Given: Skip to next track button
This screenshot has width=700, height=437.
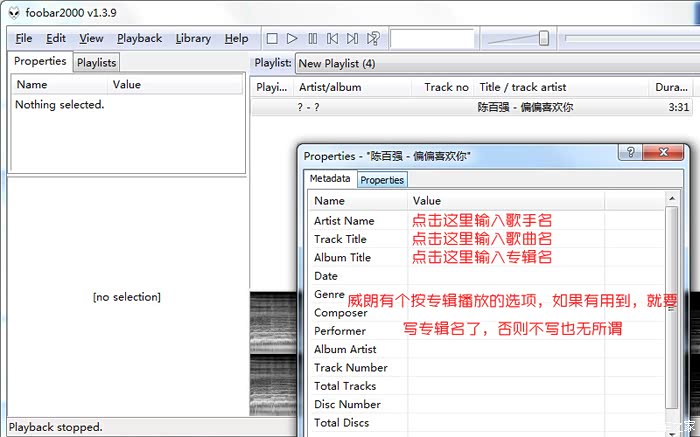Looking at the screenshot, I should (x=353, y=39).
